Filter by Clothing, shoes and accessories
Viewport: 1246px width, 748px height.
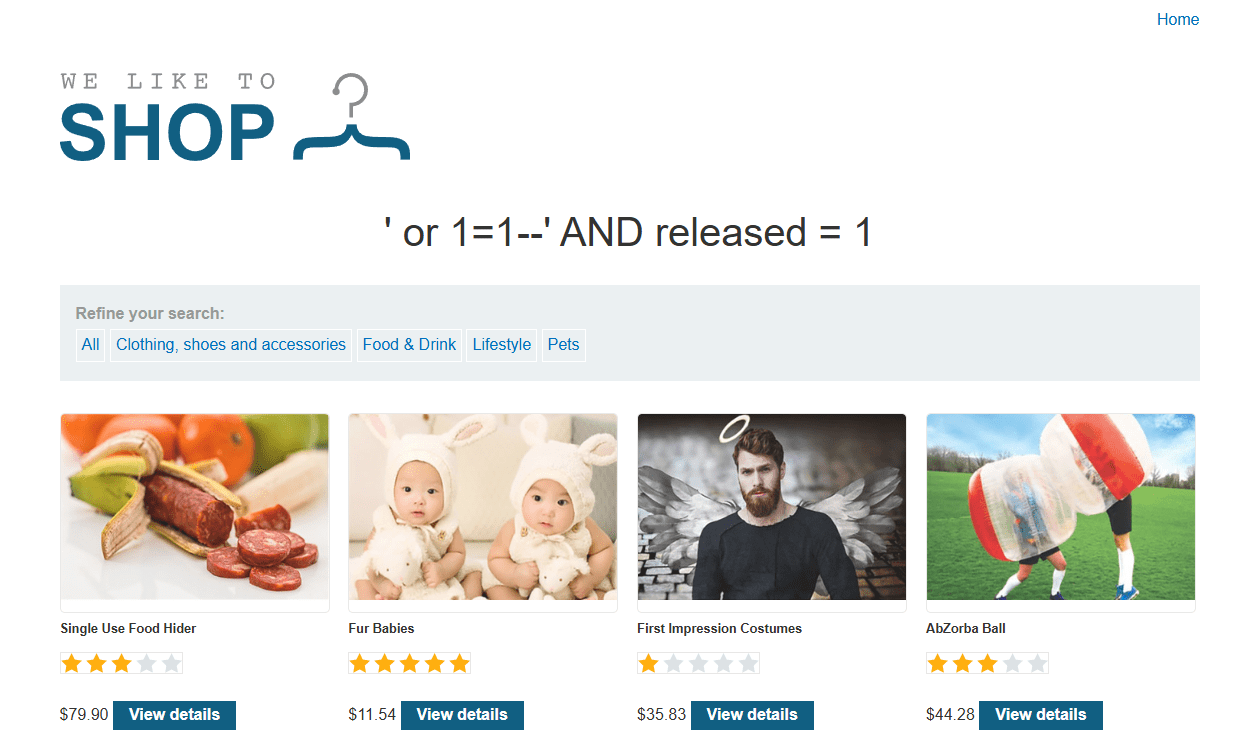231,345
